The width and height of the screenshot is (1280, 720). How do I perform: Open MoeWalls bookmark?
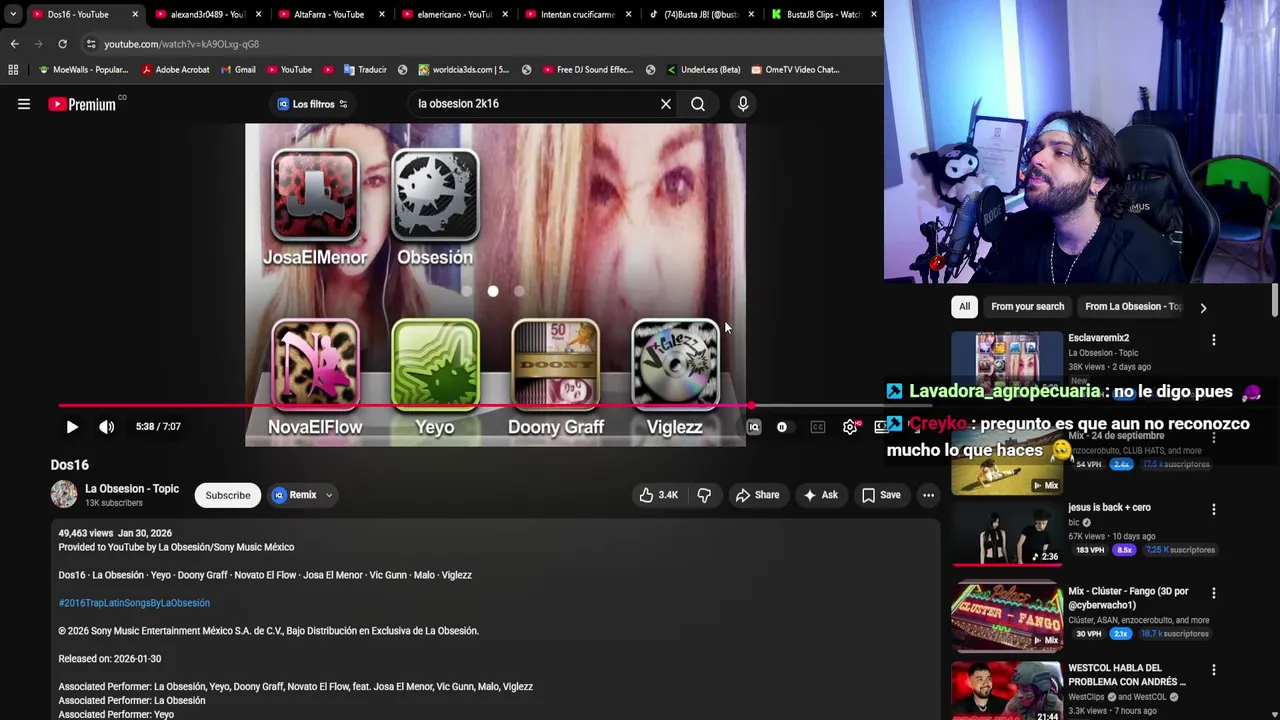tap(83, 70)
